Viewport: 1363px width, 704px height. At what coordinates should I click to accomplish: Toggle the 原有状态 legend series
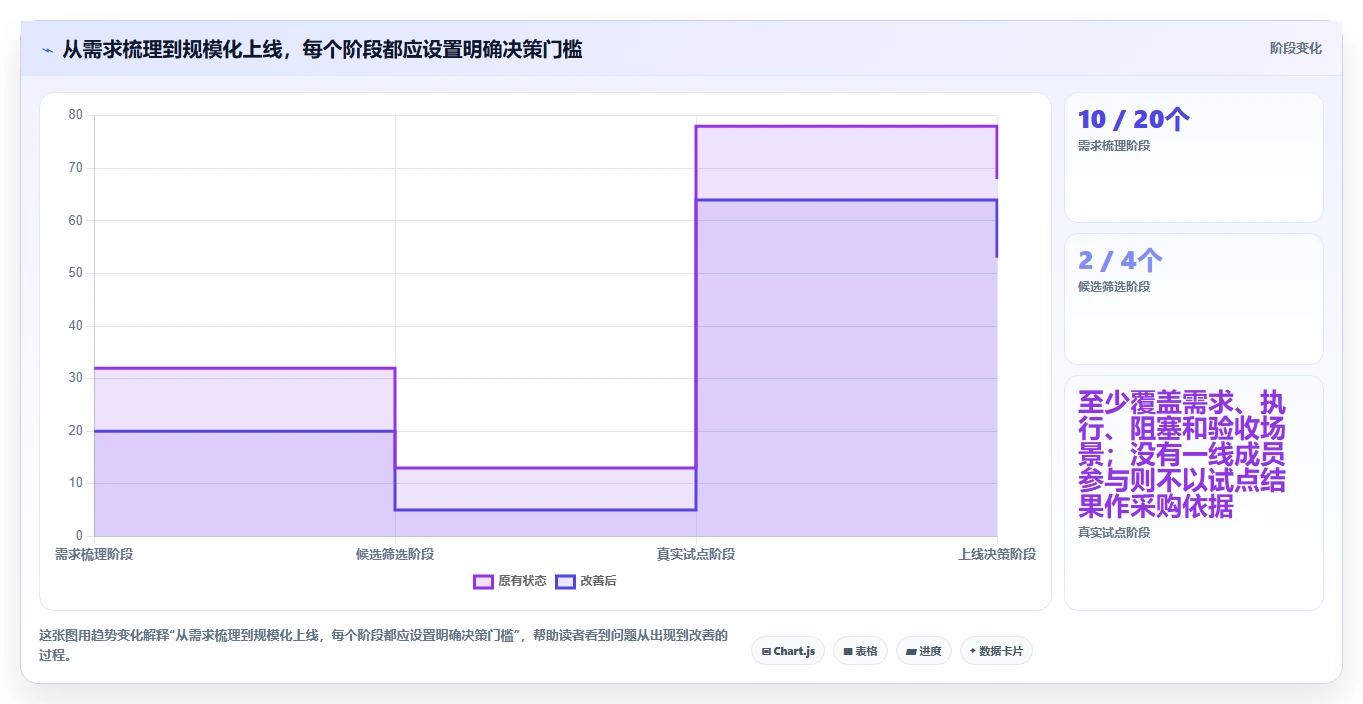(510, 581)
